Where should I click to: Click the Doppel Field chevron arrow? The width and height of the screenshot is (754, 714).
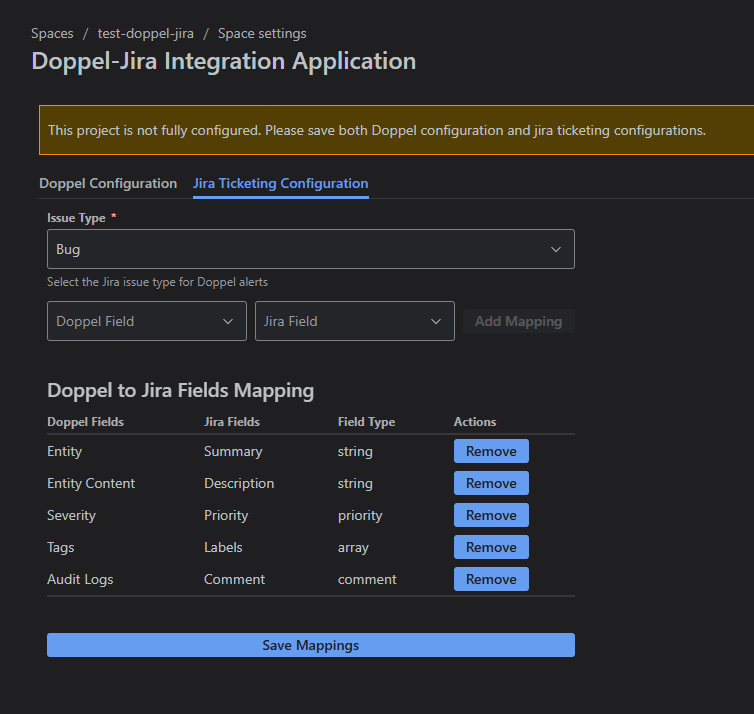coord(228,321)
